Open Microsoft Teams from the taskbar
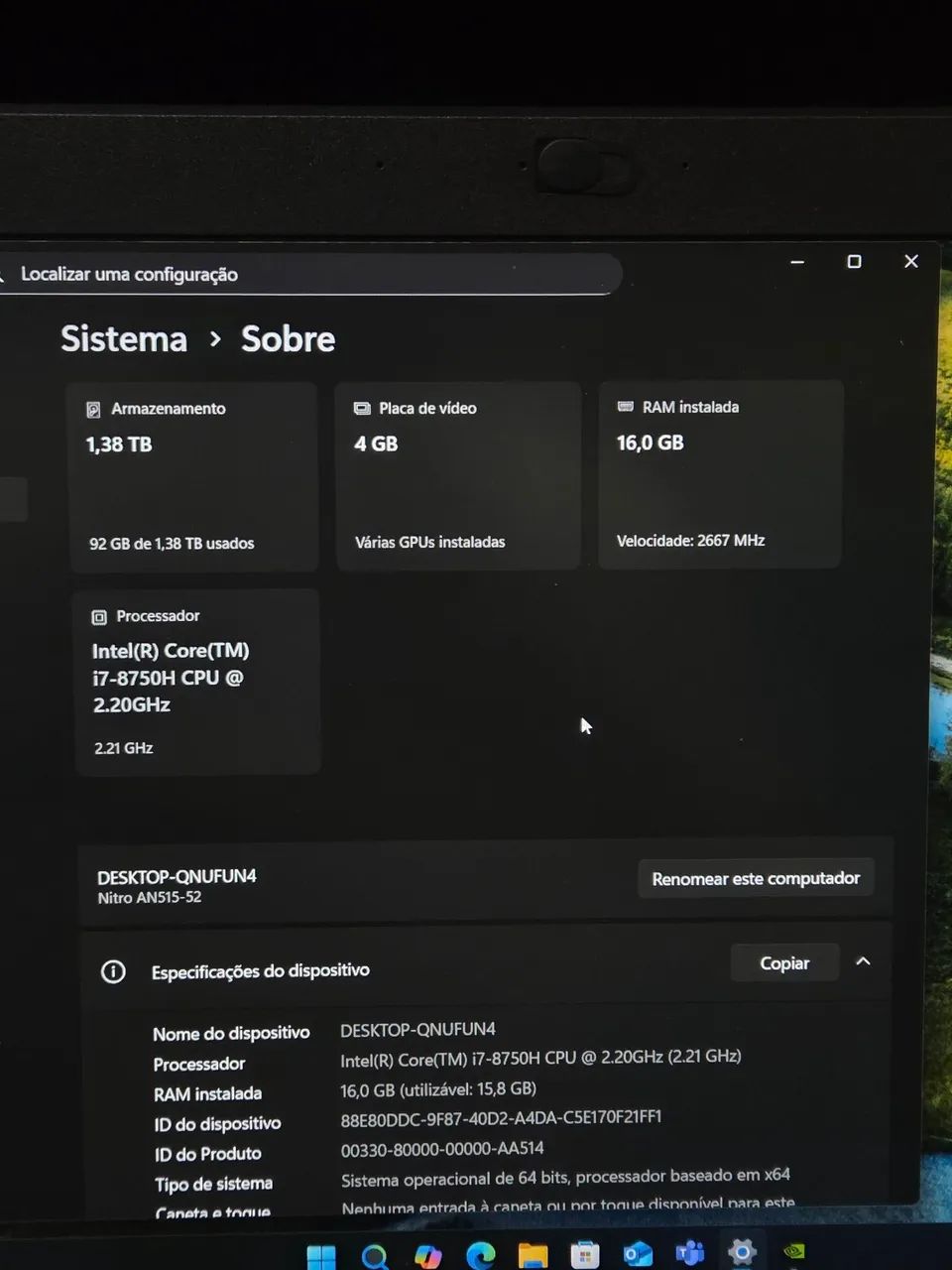The image size is (952, 1270). tap(689, 1254)
